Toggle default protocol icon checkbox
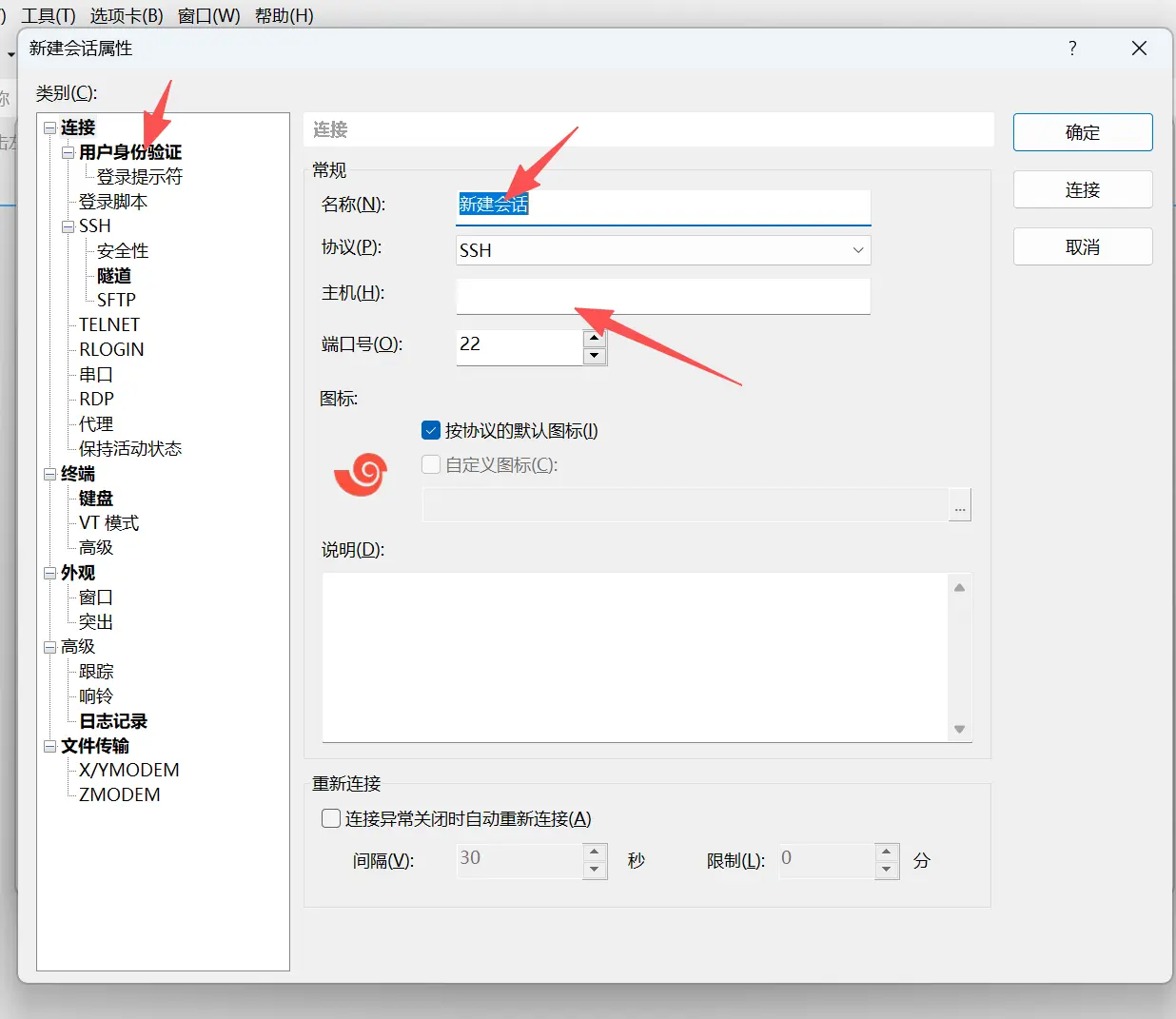Image resolution: width=1176 pixels, height=1019 pixels. 431,431
